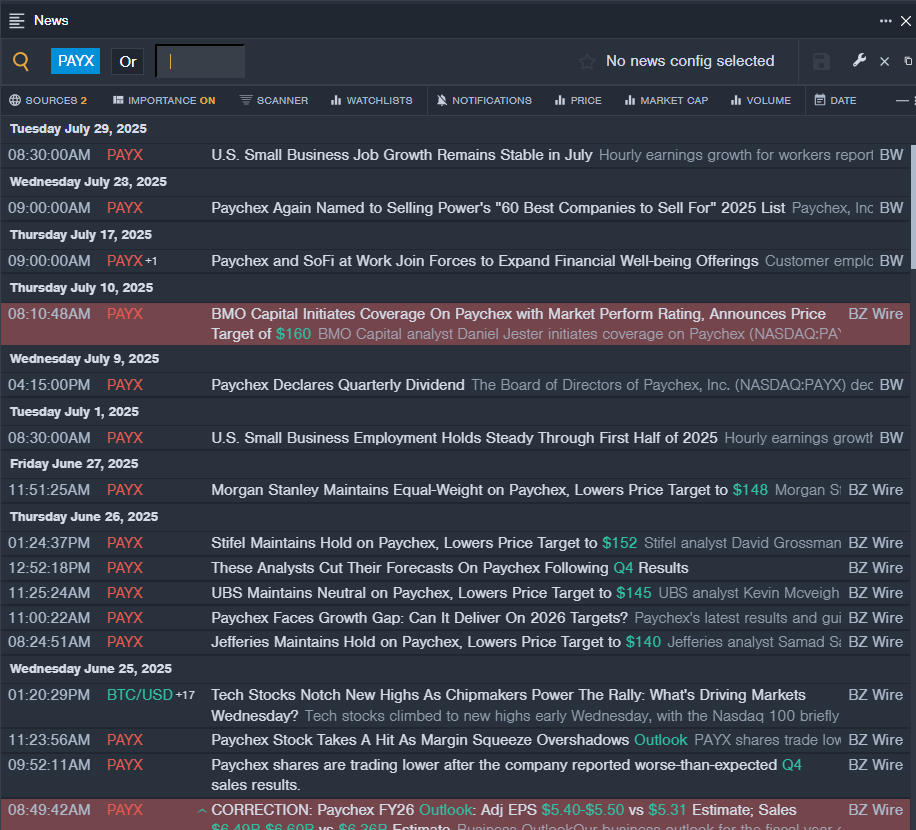
Task: Click PAYX ticker in 04:15:00PM row
Action: [125, 385]
